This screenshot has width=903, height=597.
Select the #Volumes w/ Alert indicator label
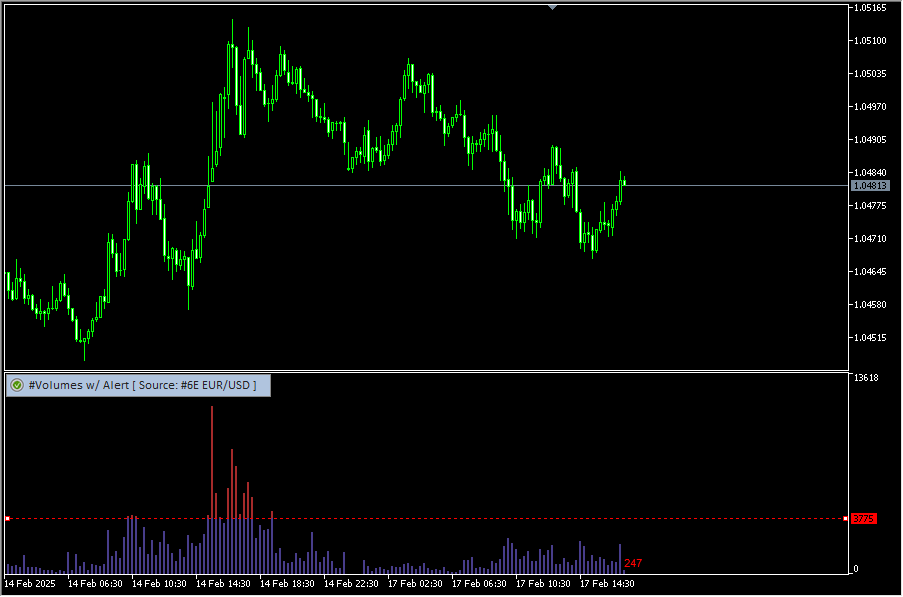click(138, 385)
